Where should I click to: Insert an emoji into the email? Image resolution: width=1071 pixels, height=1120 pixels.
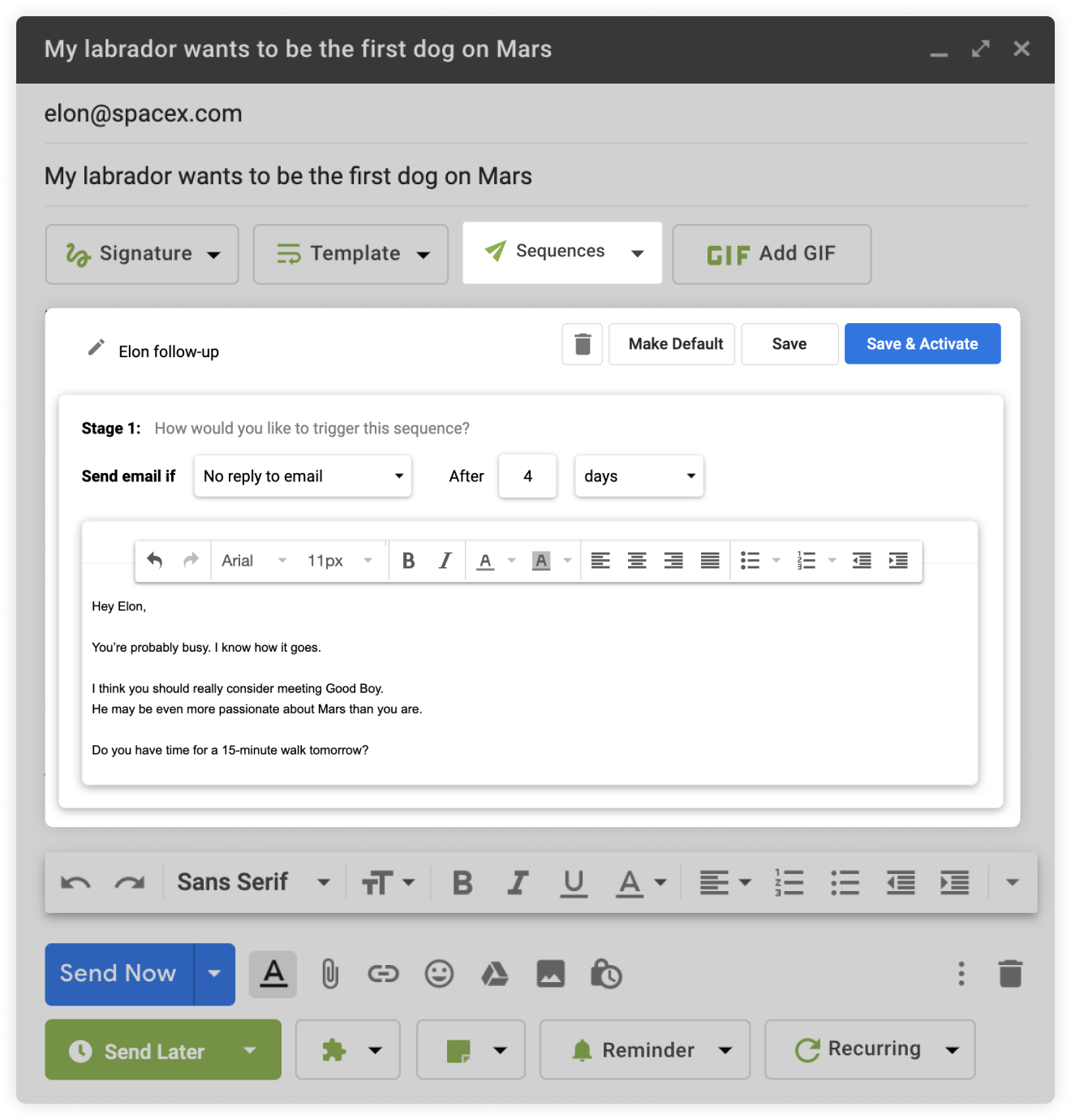[439, 973]
